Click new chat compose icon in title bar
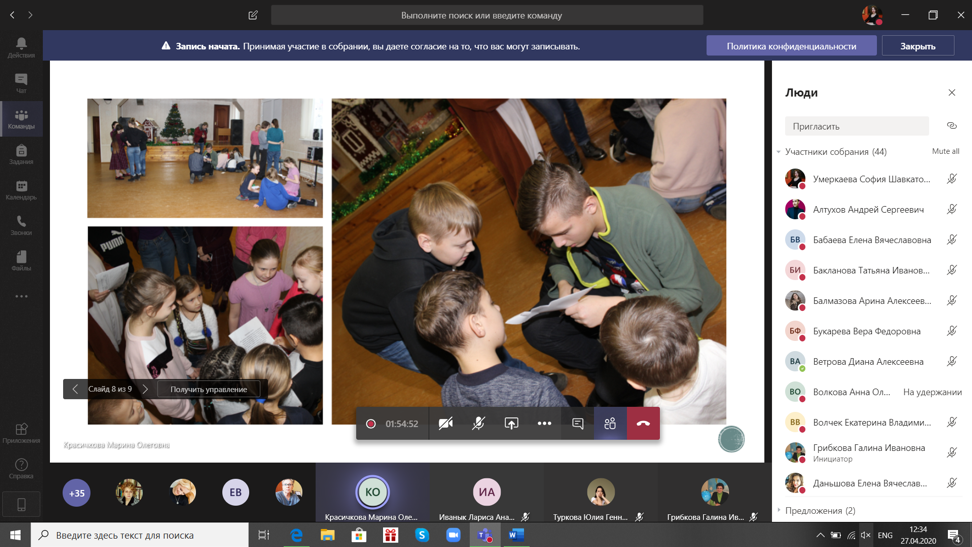The image size is (972, 547). point(253,15)
